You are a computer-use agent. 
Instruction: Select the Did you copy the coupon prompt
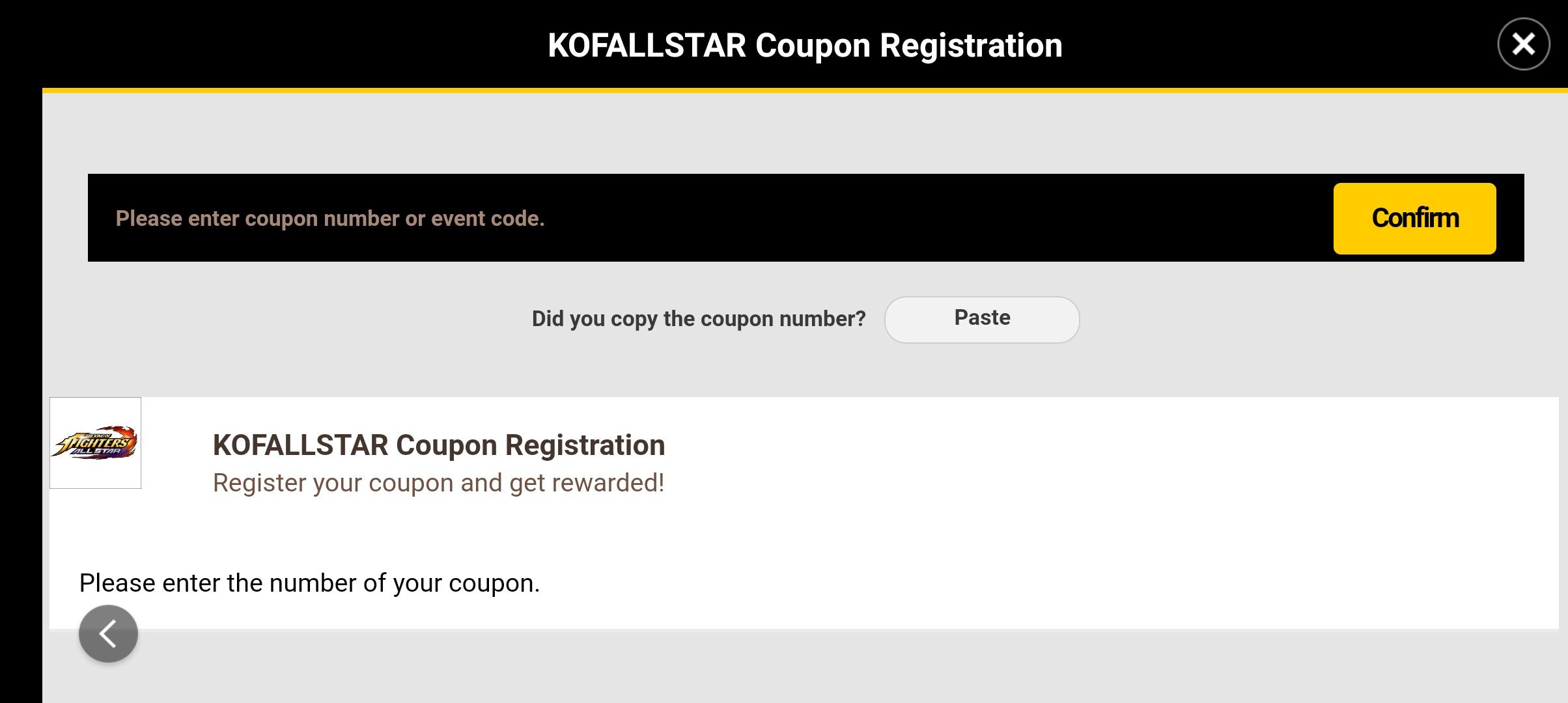click(x=698, y=318)
